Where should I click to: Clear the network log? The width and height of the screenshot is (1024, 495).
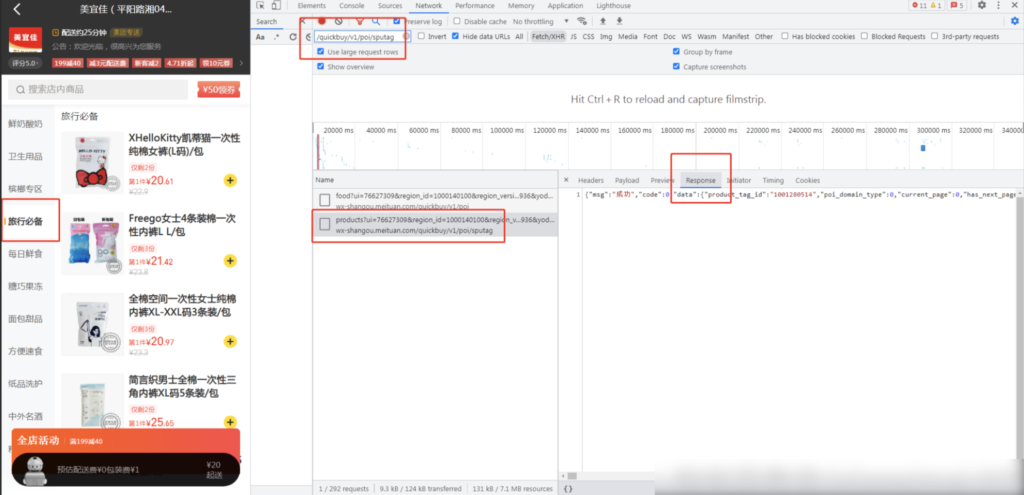tap(340, 21)
